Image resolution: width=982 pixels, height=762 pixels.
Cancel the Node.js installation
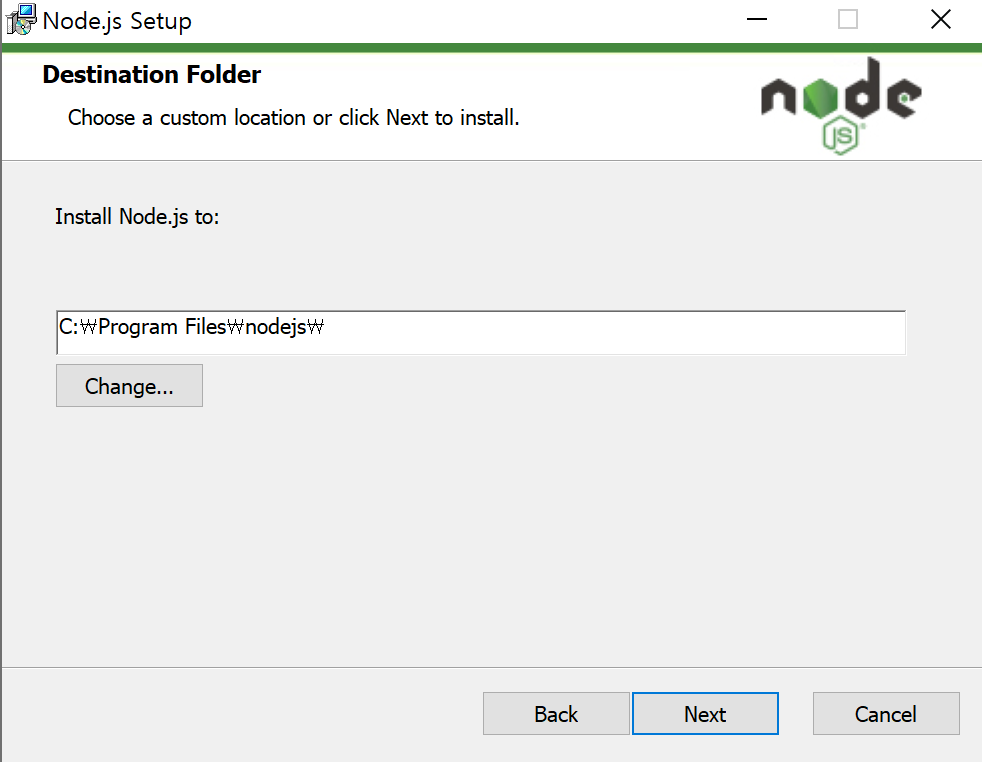[886, 714]
